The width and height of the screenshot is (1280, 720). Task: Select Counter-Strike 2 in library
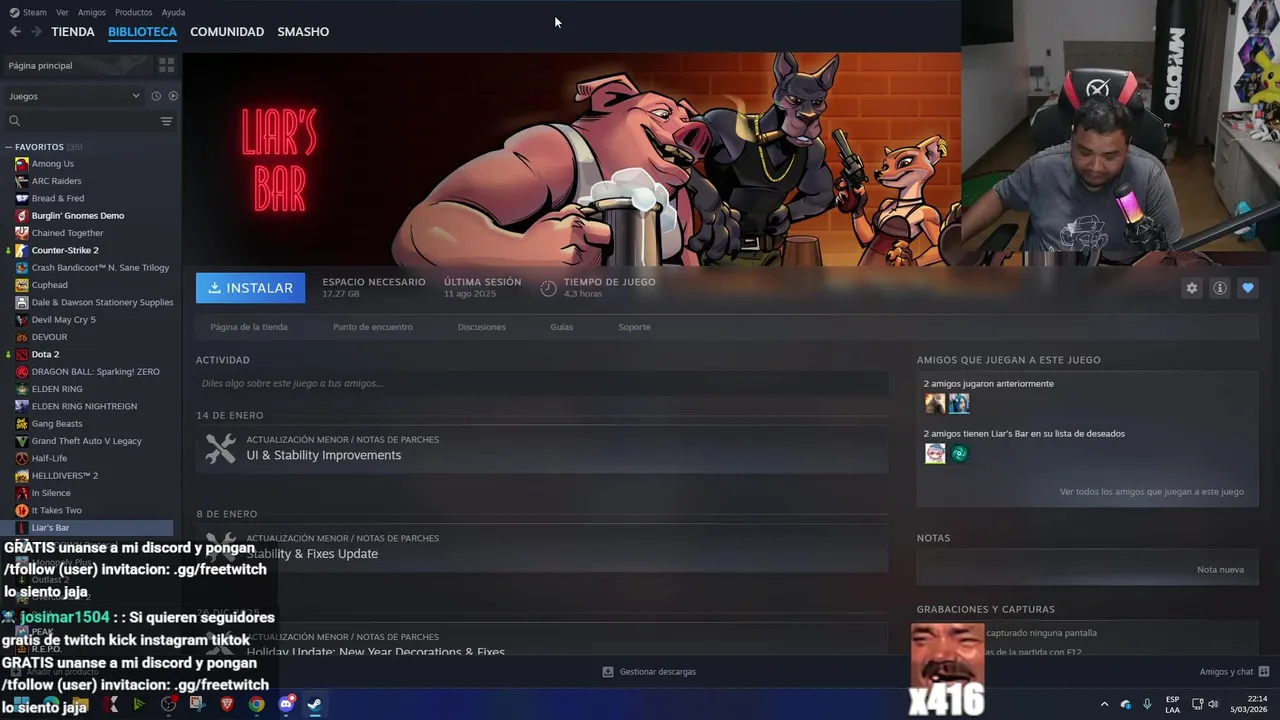click(65, 250)
